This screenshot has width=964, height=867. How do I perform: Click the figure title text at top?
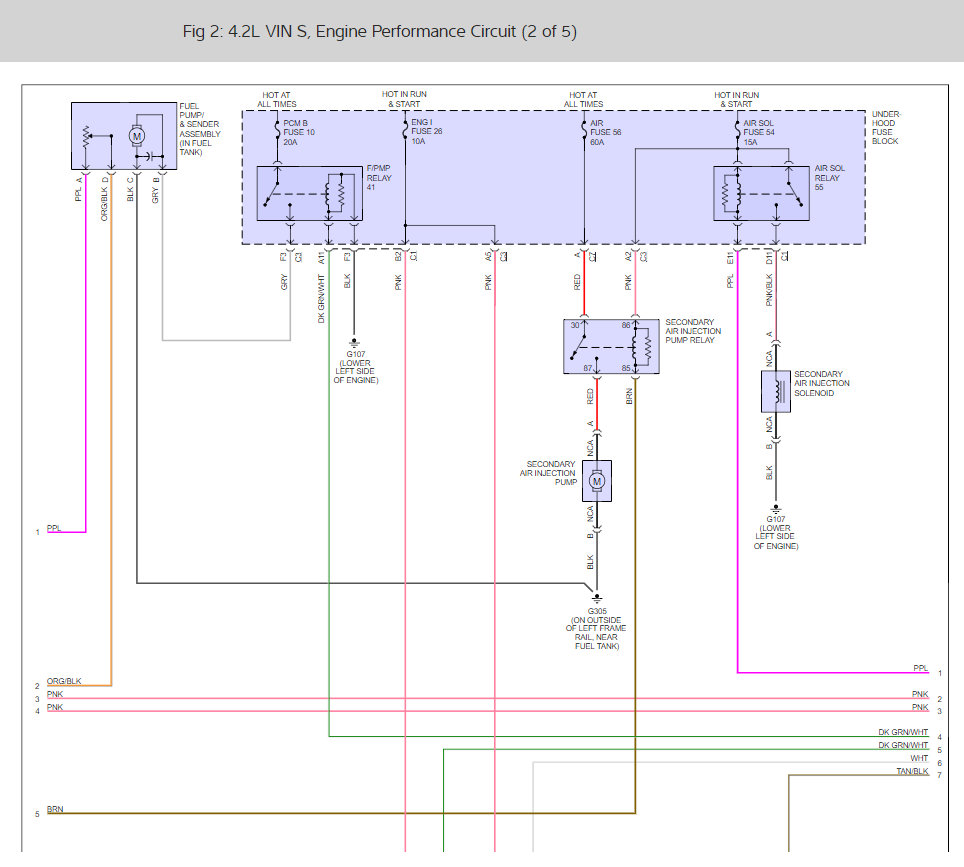(380, 32)
